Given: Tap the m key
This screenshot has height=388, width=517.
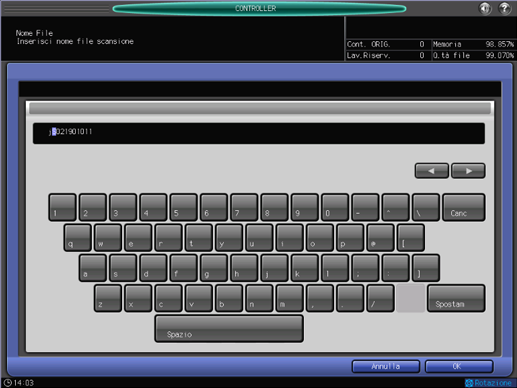Looking at the screenshot, I should [x=290, y=298].
